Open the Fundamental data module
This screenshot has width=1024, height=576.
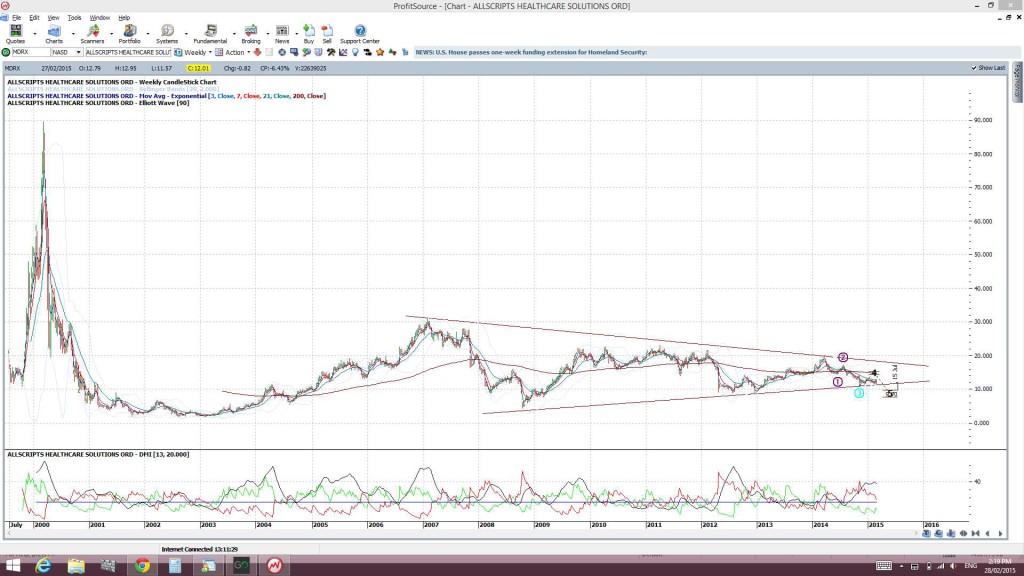tap(210, 34)
